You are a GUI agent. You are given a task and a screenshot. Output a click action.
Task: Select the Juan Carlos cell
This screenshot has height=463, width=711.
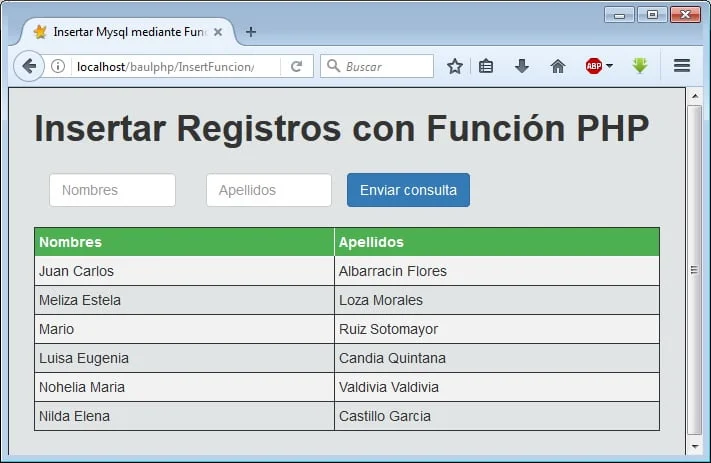(184, 271)
